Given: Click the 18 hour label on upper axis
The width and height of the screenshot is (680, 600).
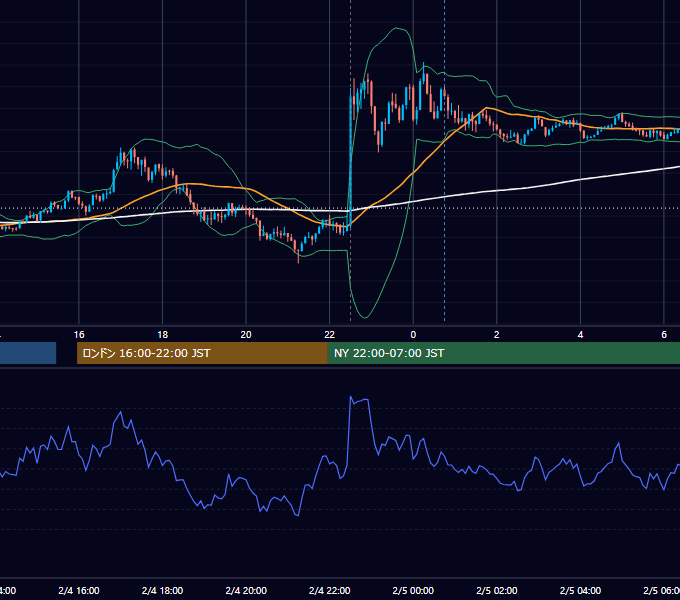Looking at the screenshot, I should click(163, 335).
